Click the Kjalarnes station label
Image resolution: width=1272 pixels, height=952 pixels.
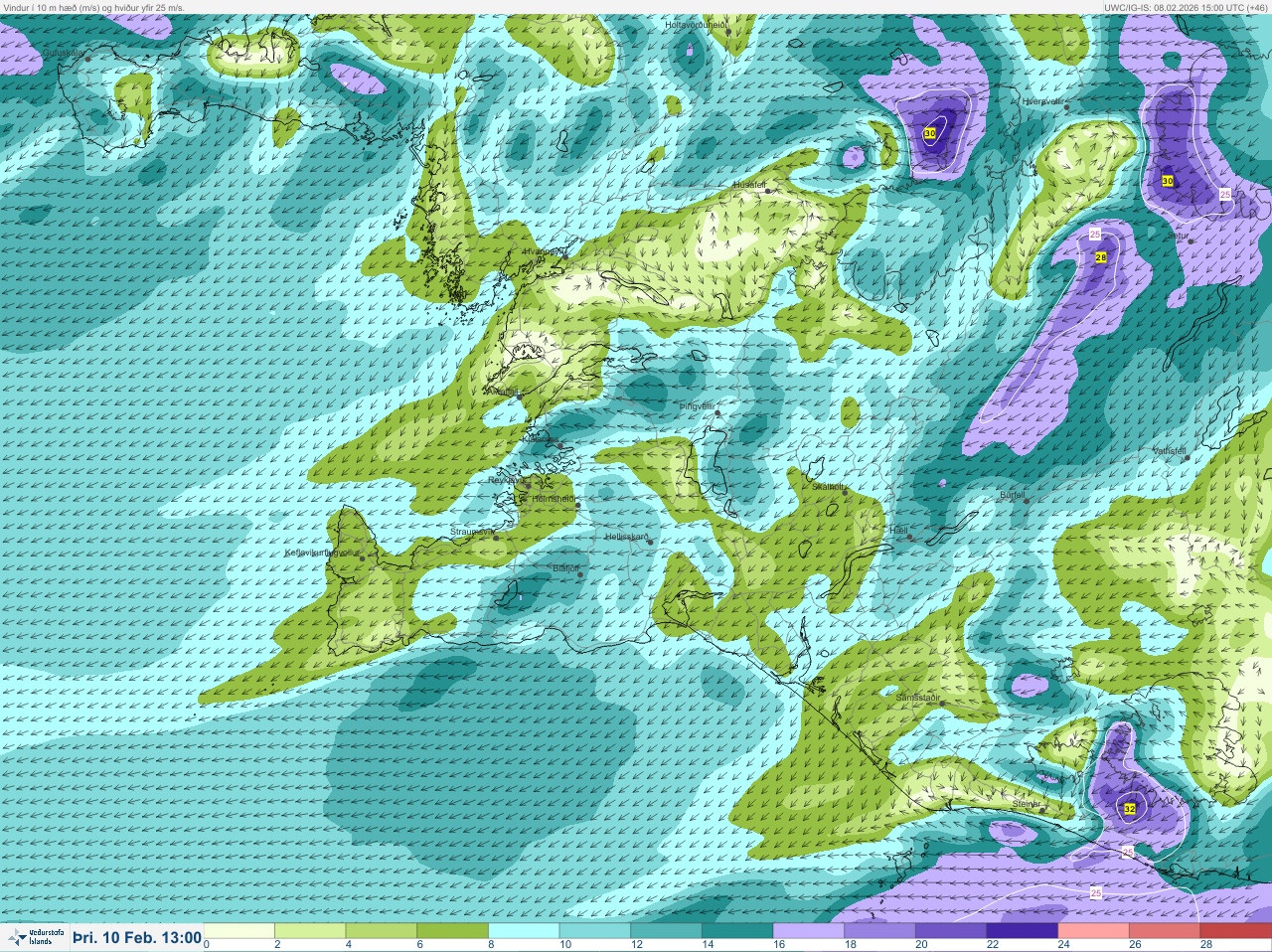pyautogui.click(x=541, y=438)
